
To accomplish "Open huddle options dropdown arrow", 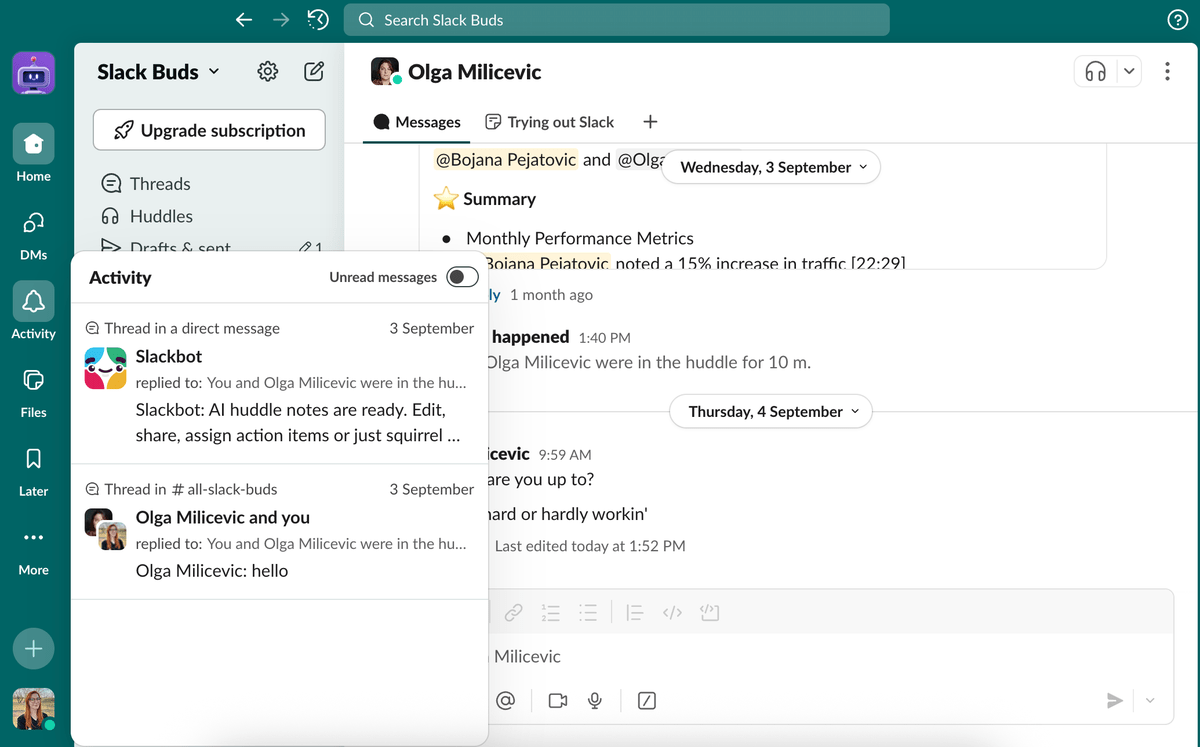I will (1129, 72).
